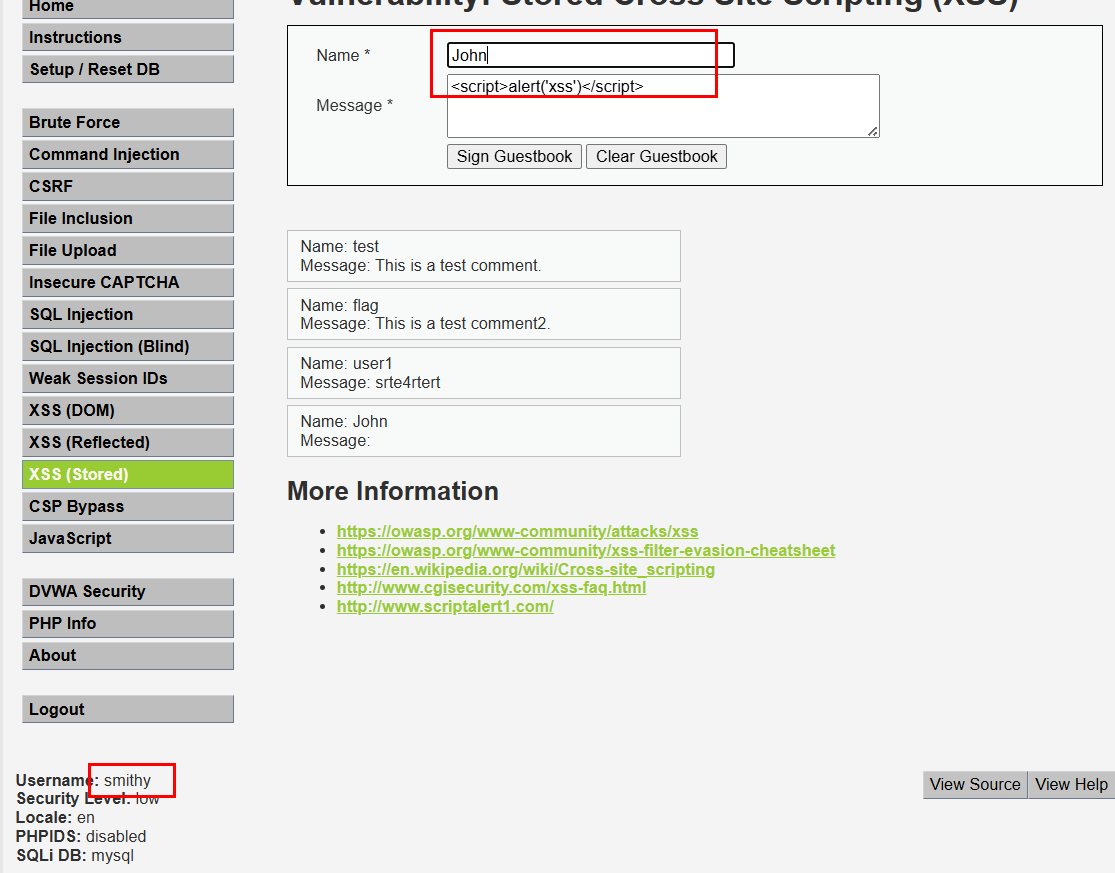Open the About page

(128, 655)
